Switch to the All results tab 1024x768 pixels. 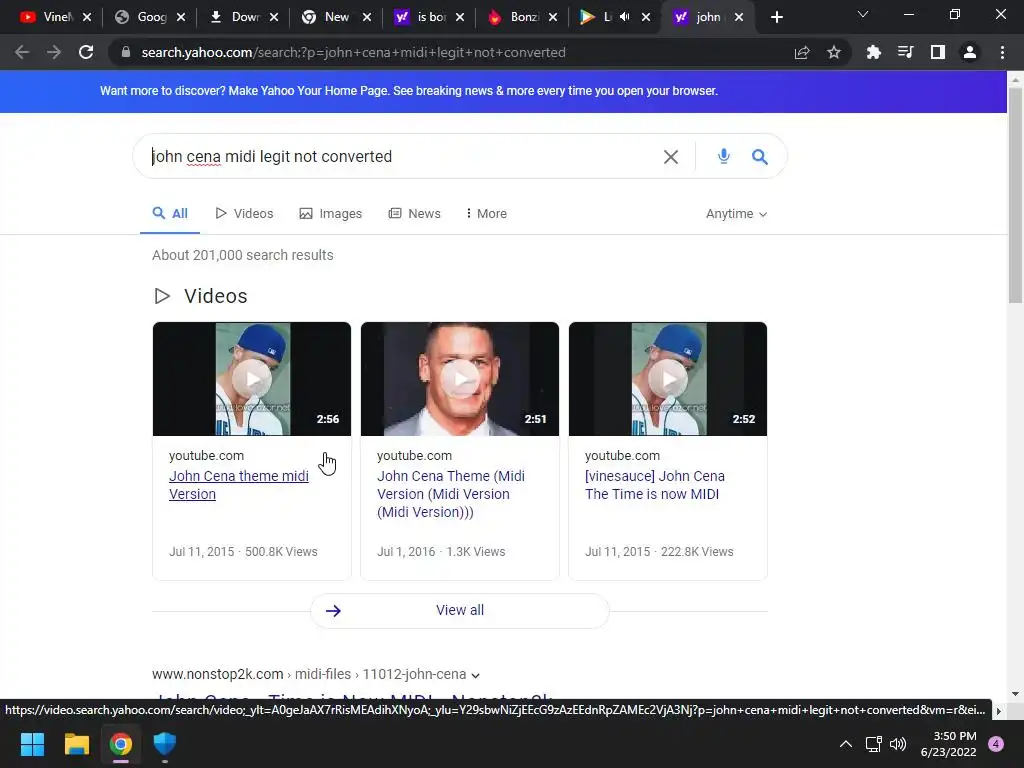coord(170,214)
